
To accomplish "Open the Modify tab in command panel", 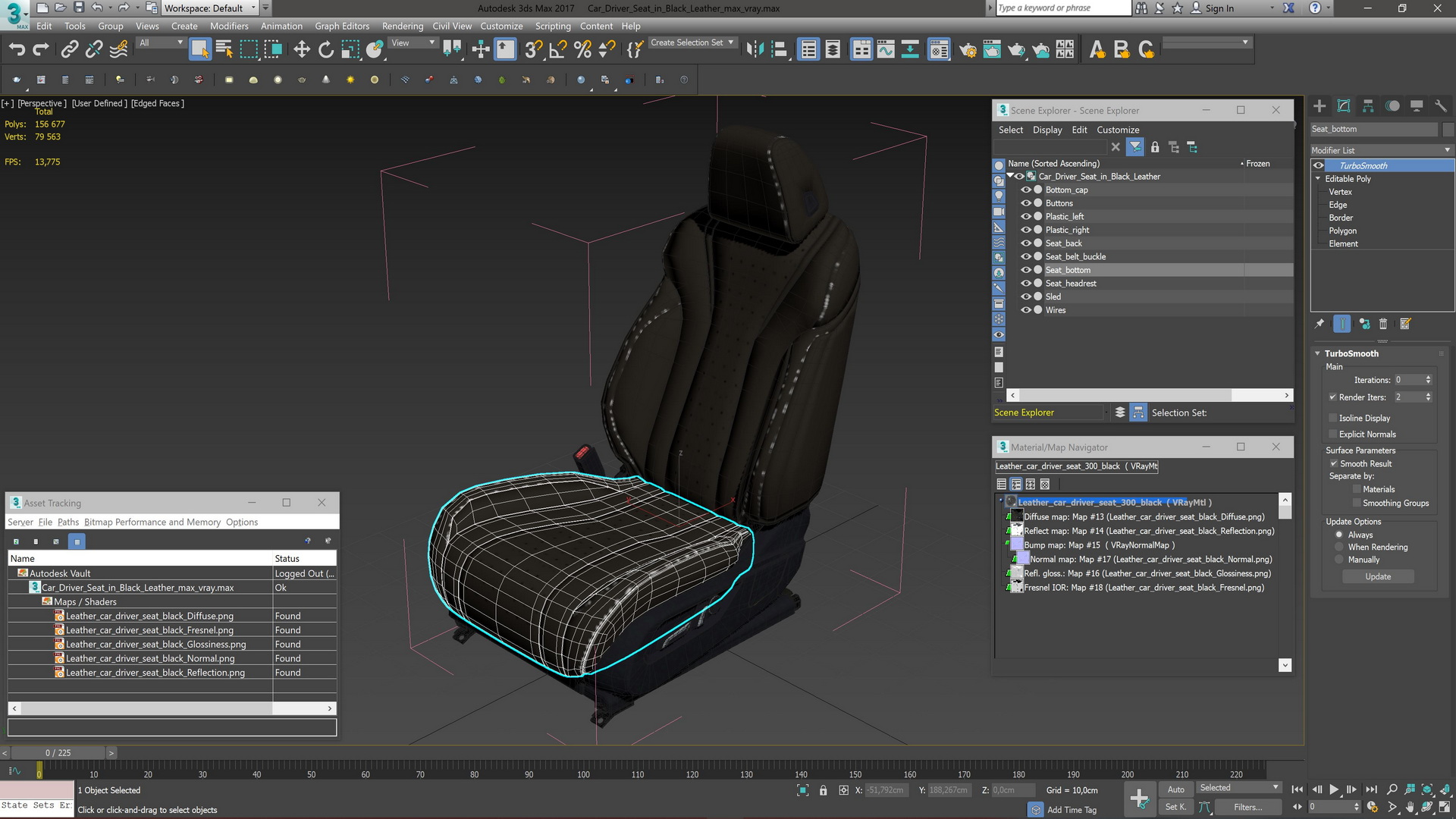I will pyautogui.click(x=1344, y=106).
